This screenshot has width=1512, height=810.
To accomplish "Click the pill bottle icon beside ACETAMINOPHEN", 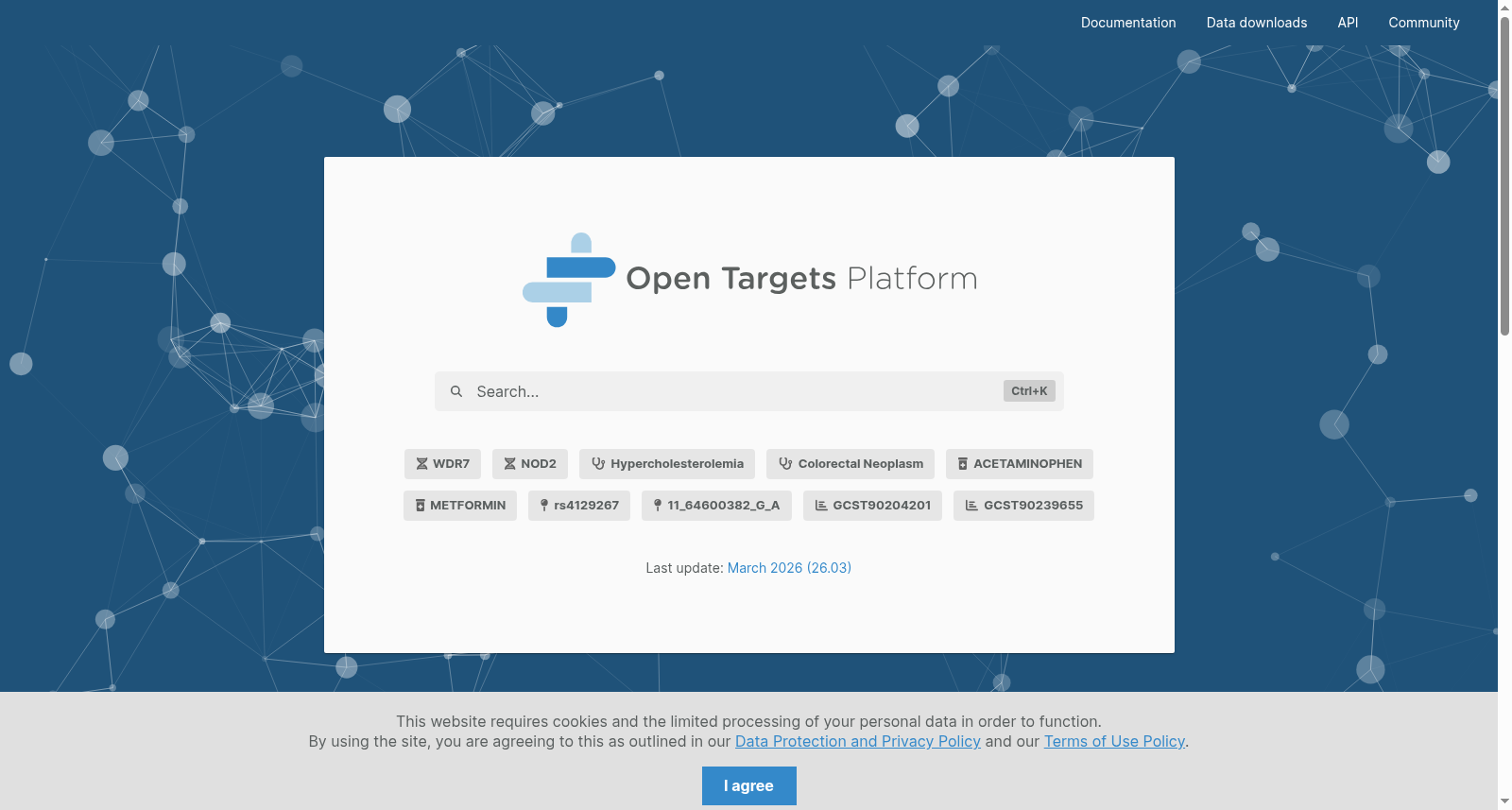I will [963, 464].
